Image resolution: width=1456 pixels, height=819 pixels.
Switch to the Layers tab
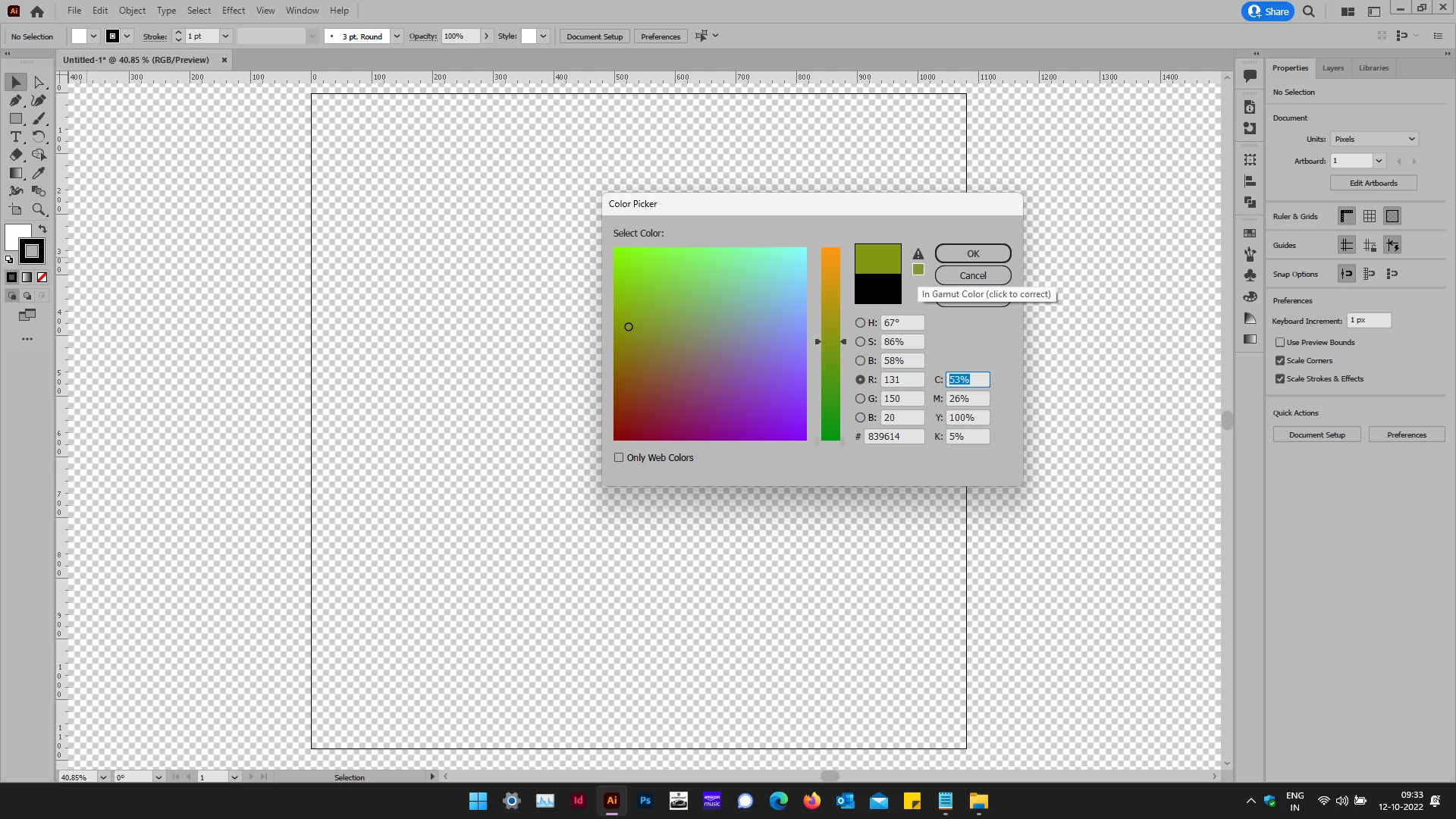[x=1332, y=68]
